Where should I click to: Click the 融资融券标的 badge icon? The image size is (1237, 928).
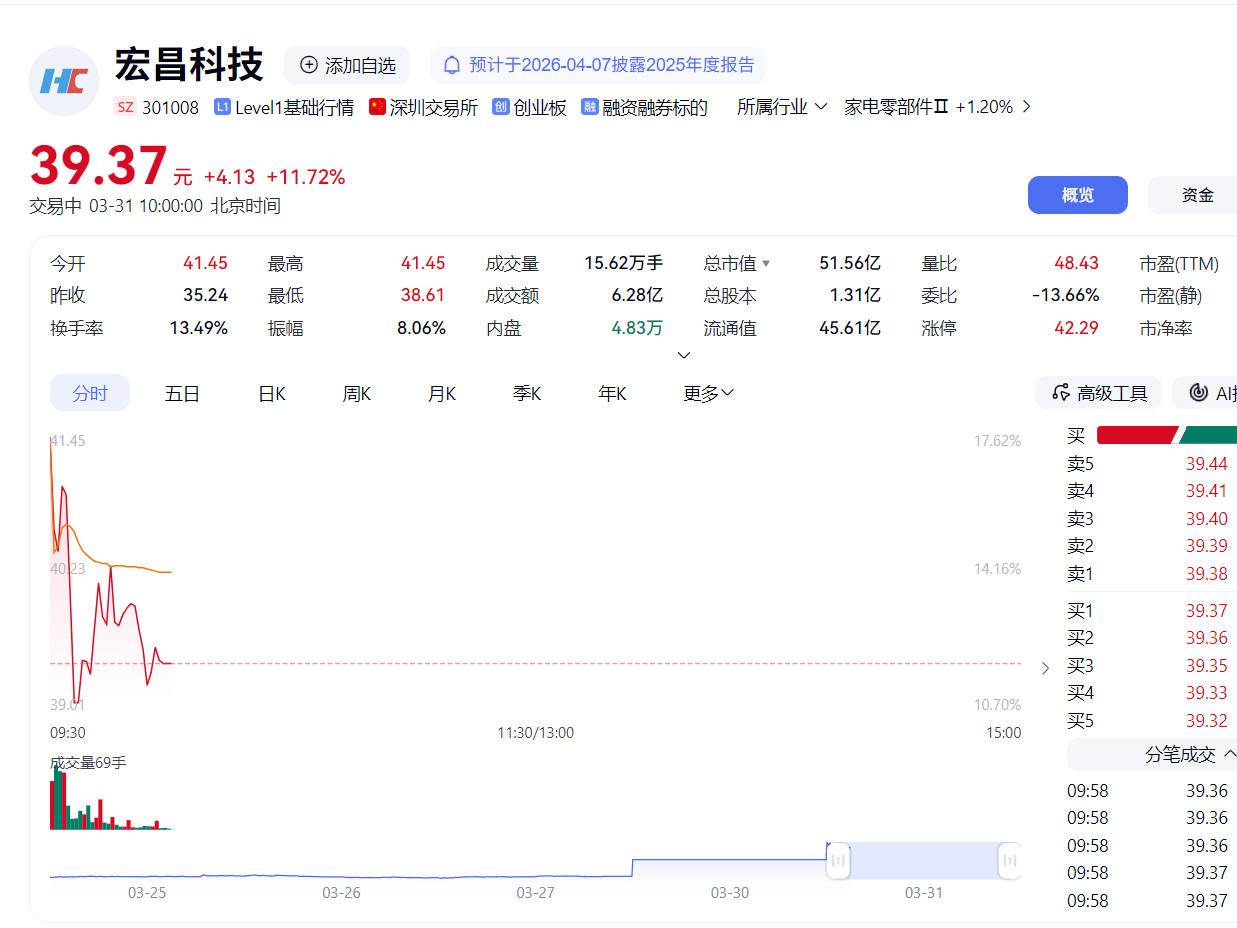pyautogui.click(x=590, y=107)
